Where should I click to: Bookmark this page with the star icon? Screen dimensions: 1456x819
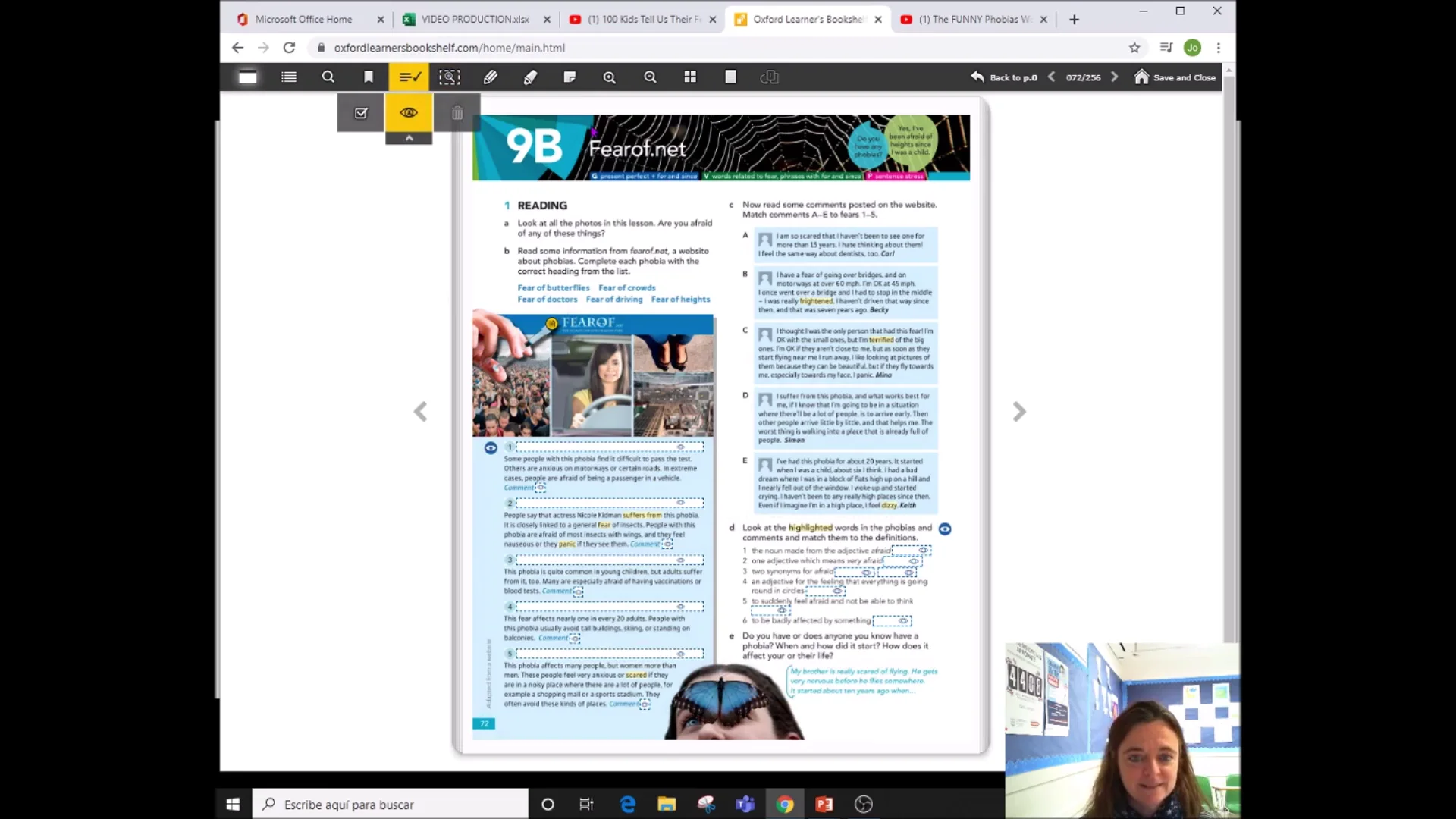pyautogui.click(x=1134, y=48)
